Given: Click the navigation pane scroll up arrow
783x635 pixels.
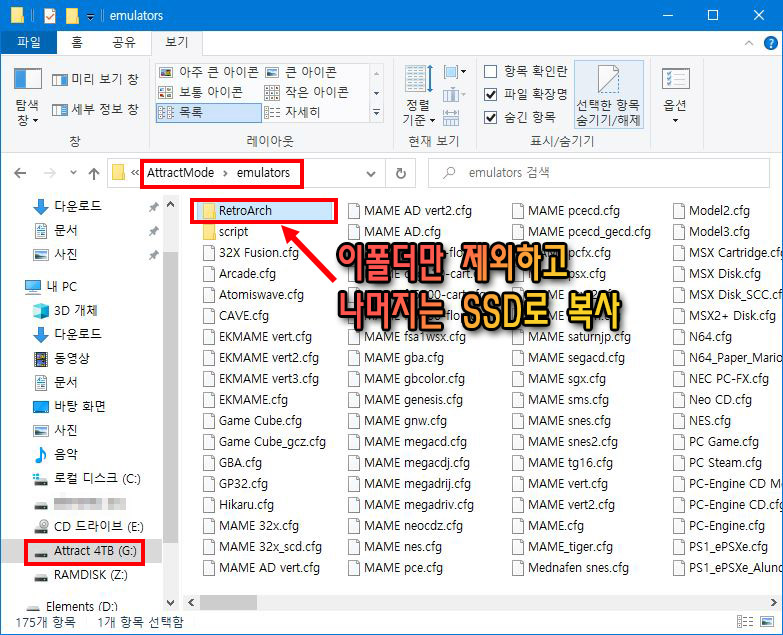Looking at the screenshot, I should pos(170,204).
